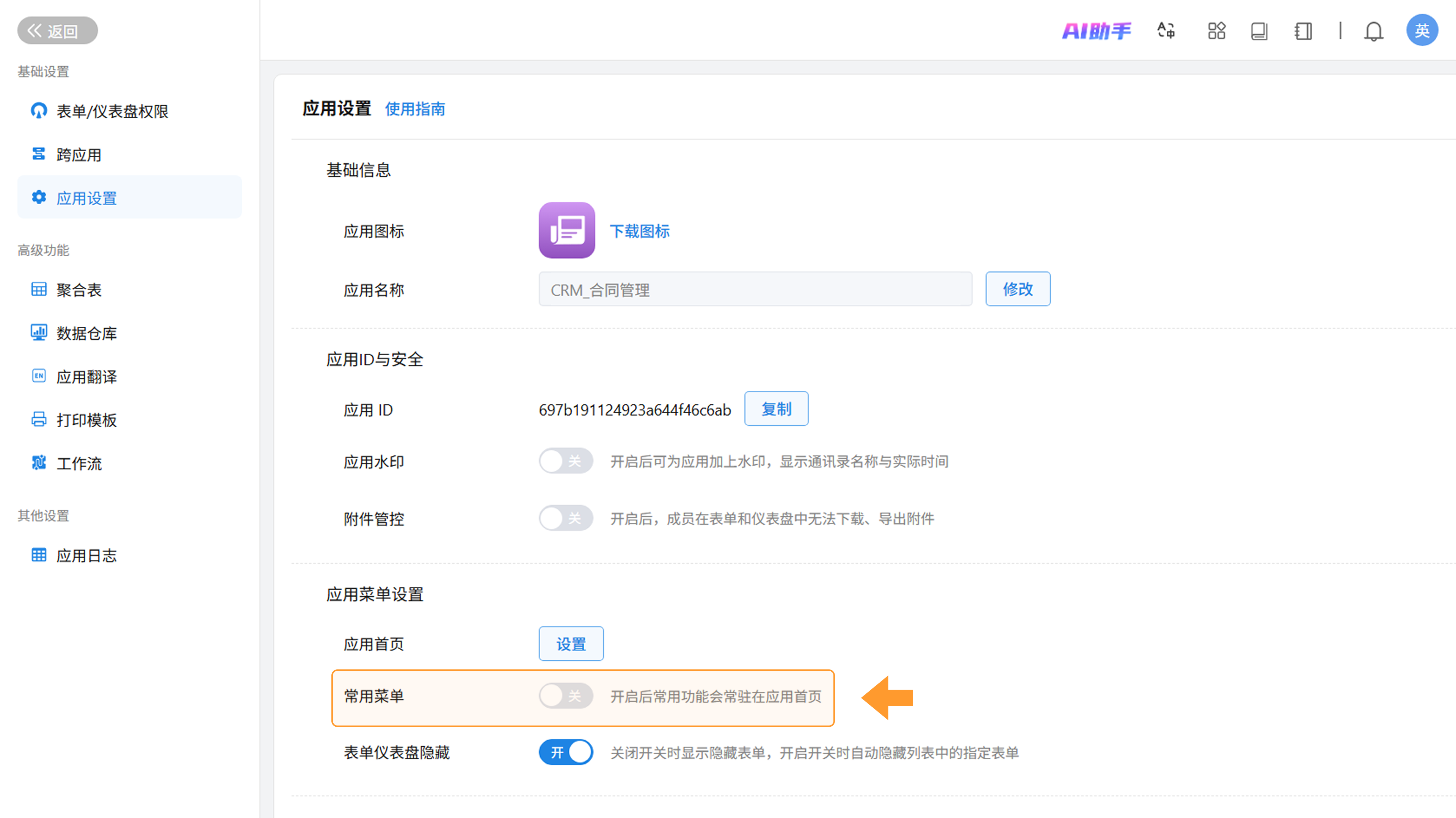Open the AI助手 assistant
The width and height of the screenshot is (1456, 818).
(1097, 30)
